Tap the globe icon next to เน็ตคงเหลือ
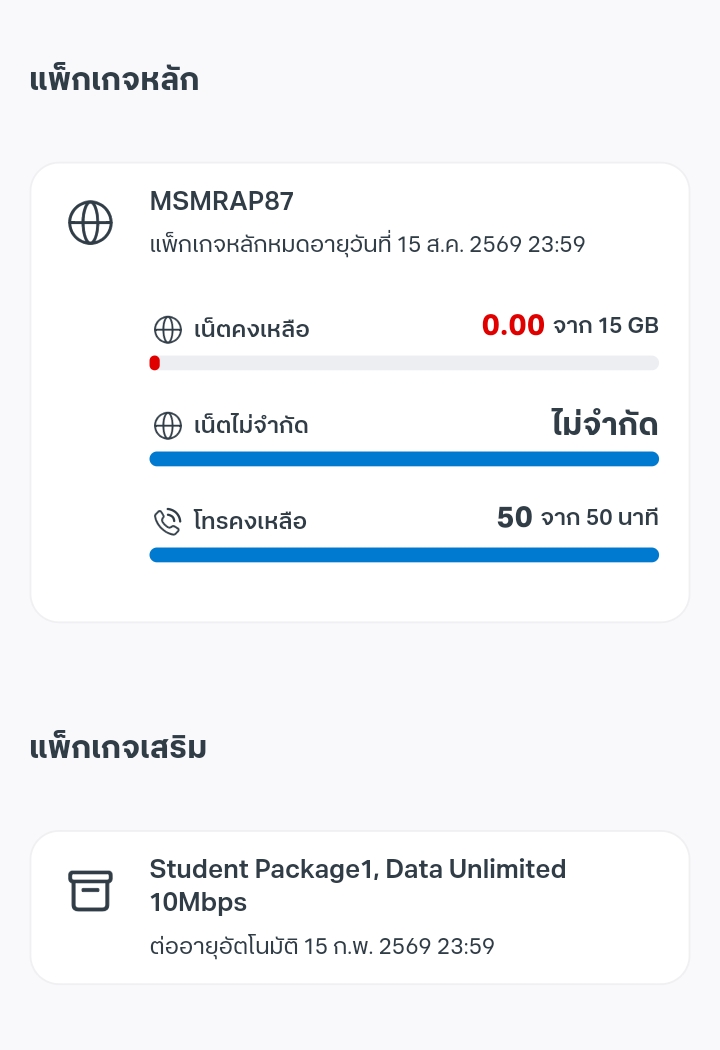The image size is (720, 1050). [167, 329]
